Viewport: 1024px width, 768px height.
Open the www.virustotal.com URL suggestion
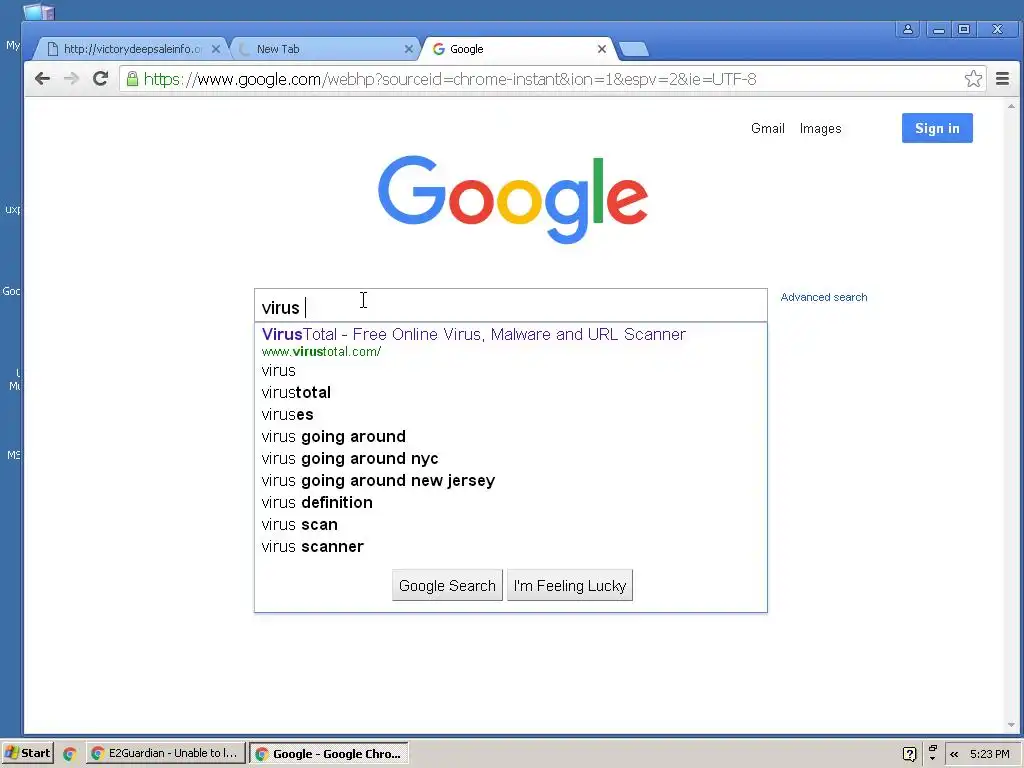[x=321, y=352]
